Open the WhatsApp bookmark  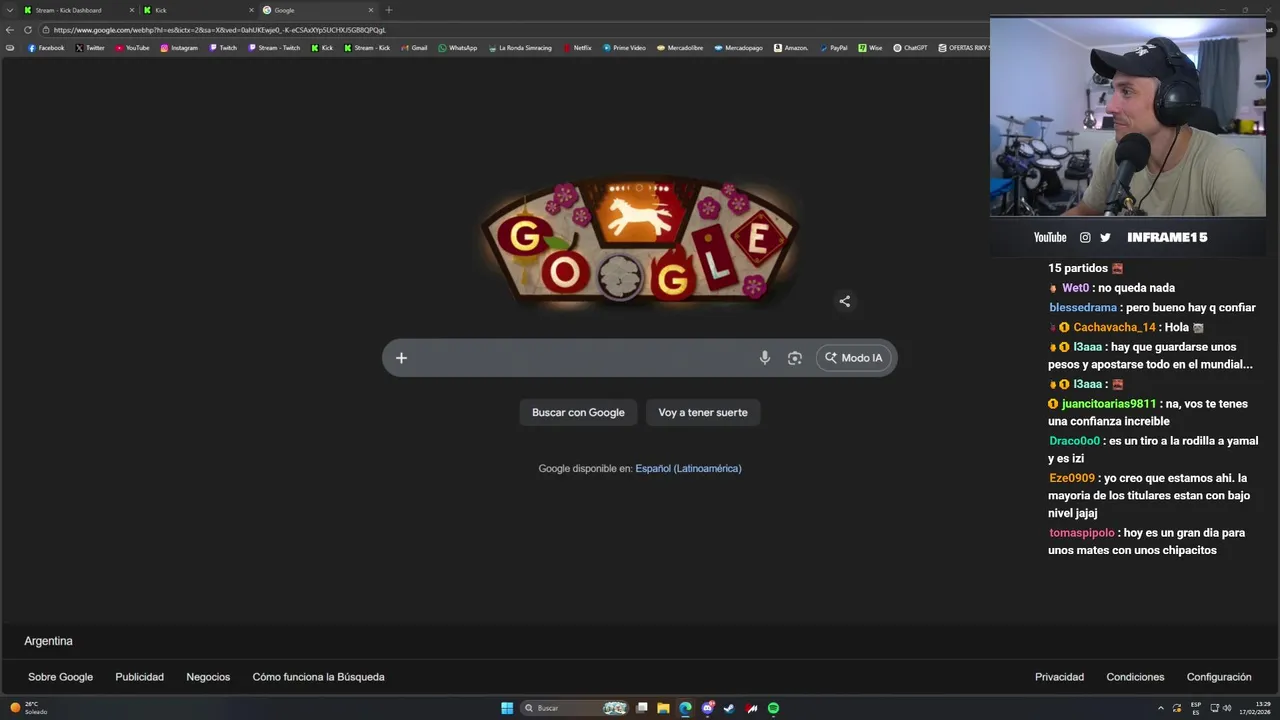point(458,48)
